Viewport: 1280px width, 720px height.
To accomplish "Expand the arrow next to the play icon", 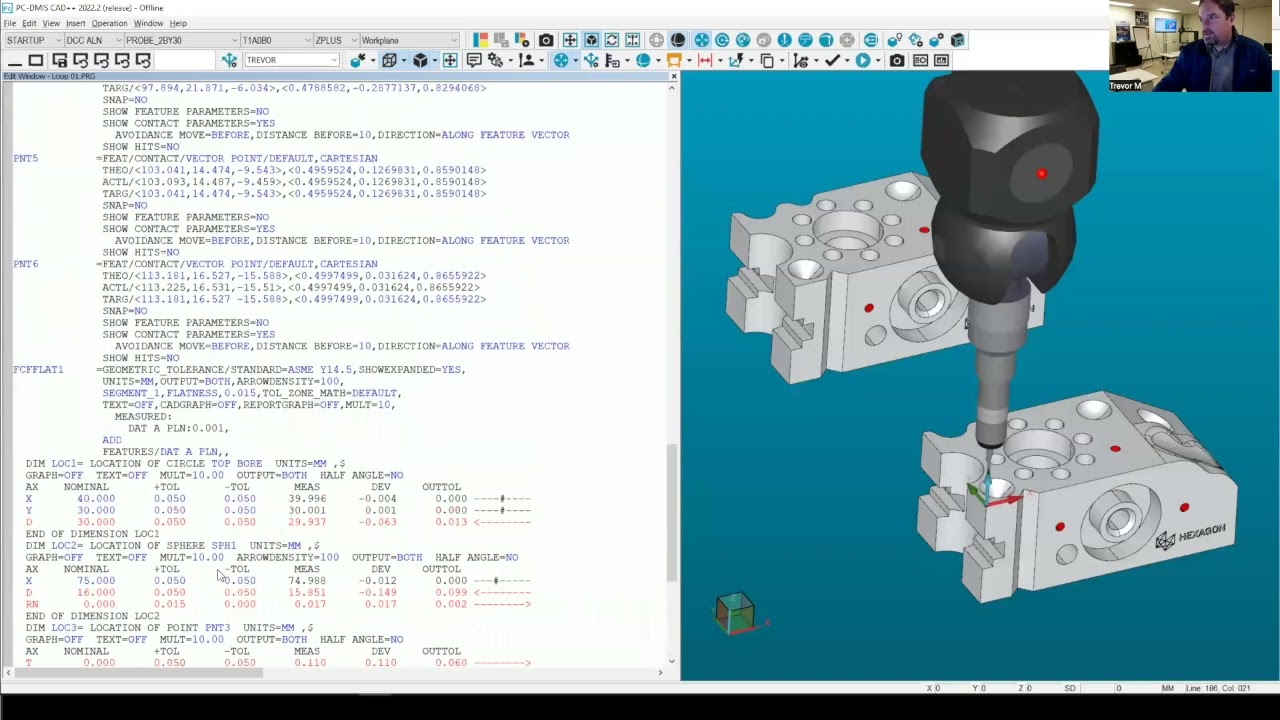I will click(879, 60).
